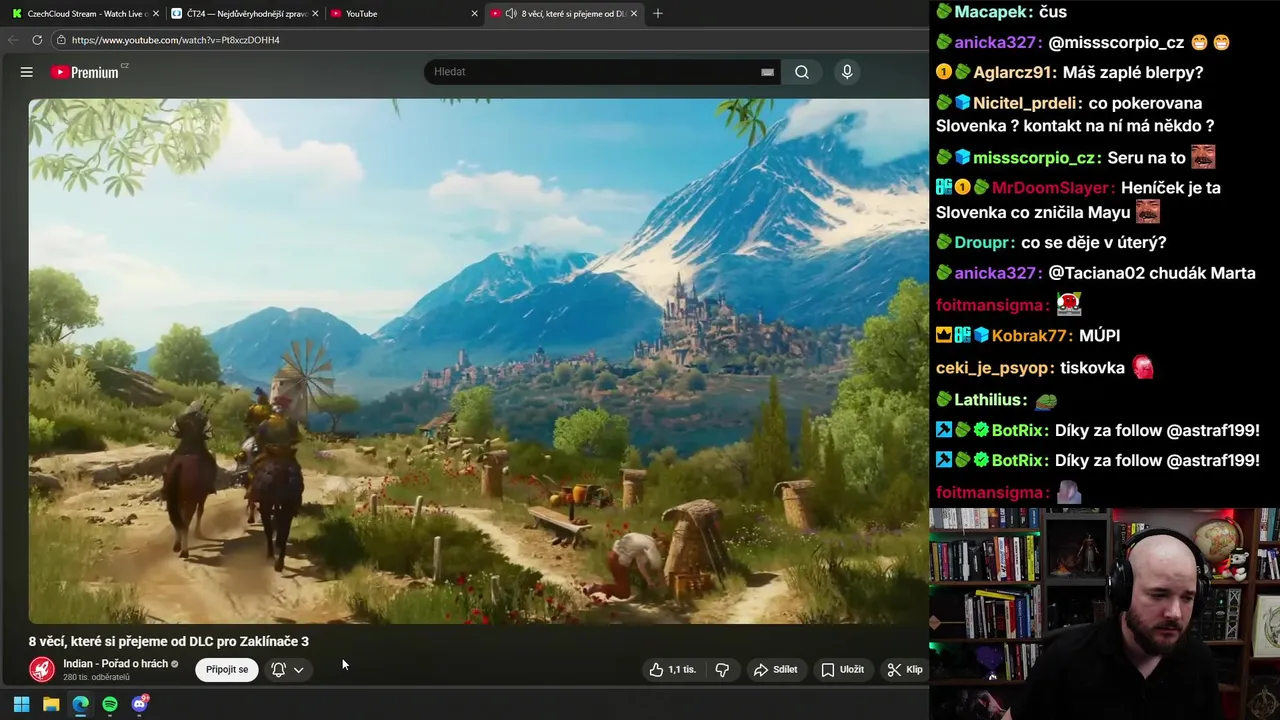Viewport: 1280px width, 720px height.
Task: Open notification bell dropdown for channel
Action: click(287, 670)
